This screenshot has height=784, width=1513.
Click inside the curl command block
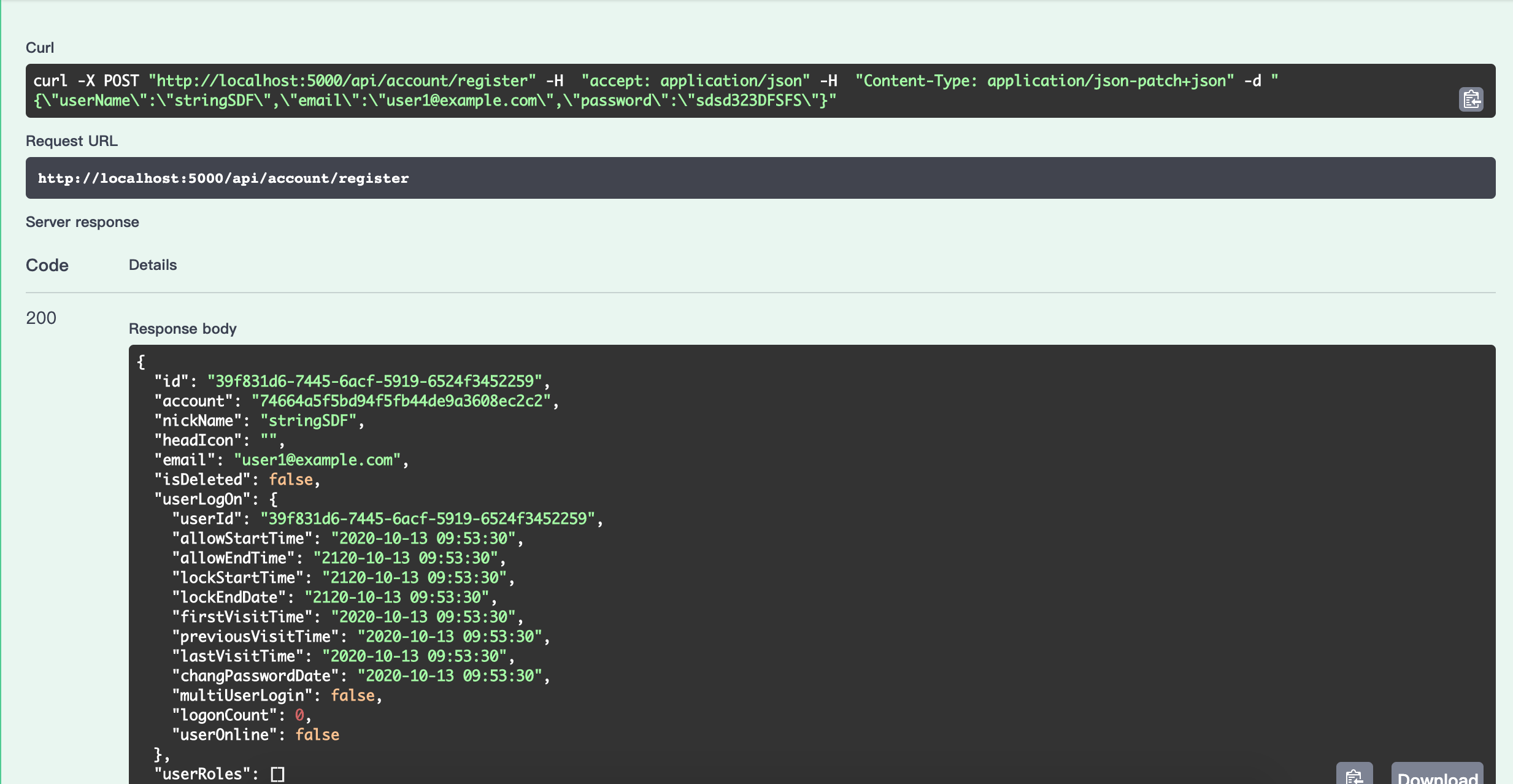(736, 91)
